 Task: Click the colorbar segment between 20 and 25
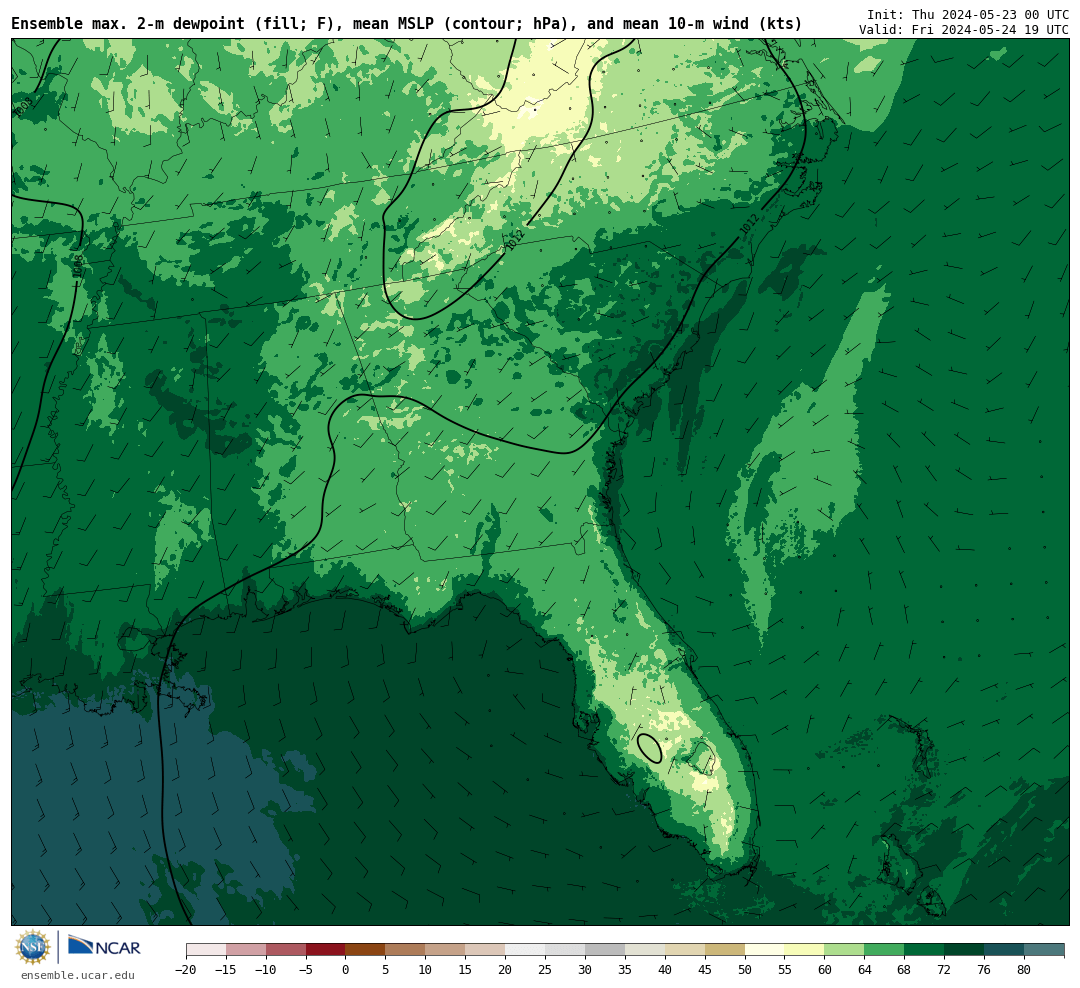(526, 950)
